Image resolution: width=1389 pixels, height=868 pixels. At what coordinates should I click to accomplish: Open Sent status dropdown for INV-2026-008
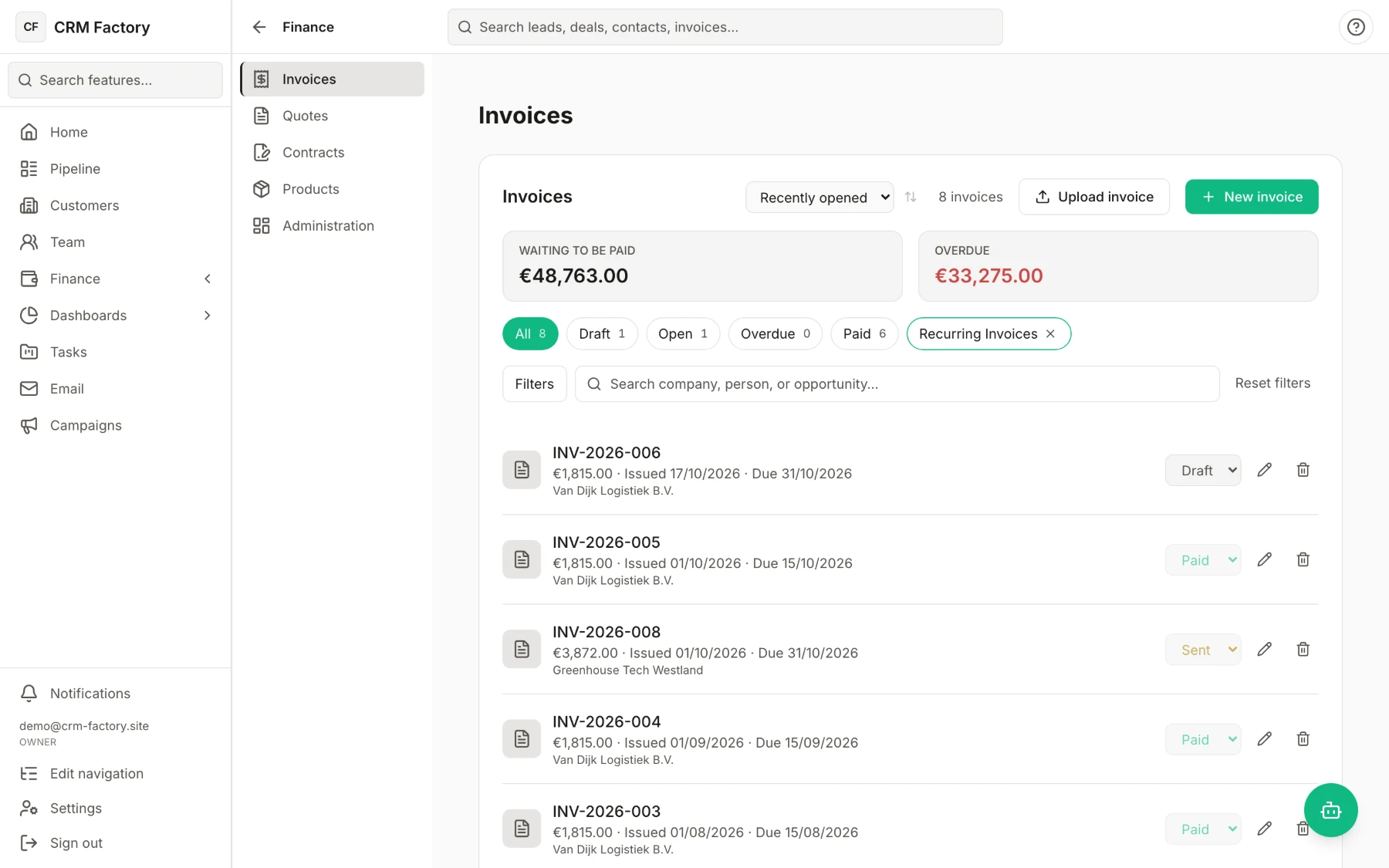coord(1203,650)
